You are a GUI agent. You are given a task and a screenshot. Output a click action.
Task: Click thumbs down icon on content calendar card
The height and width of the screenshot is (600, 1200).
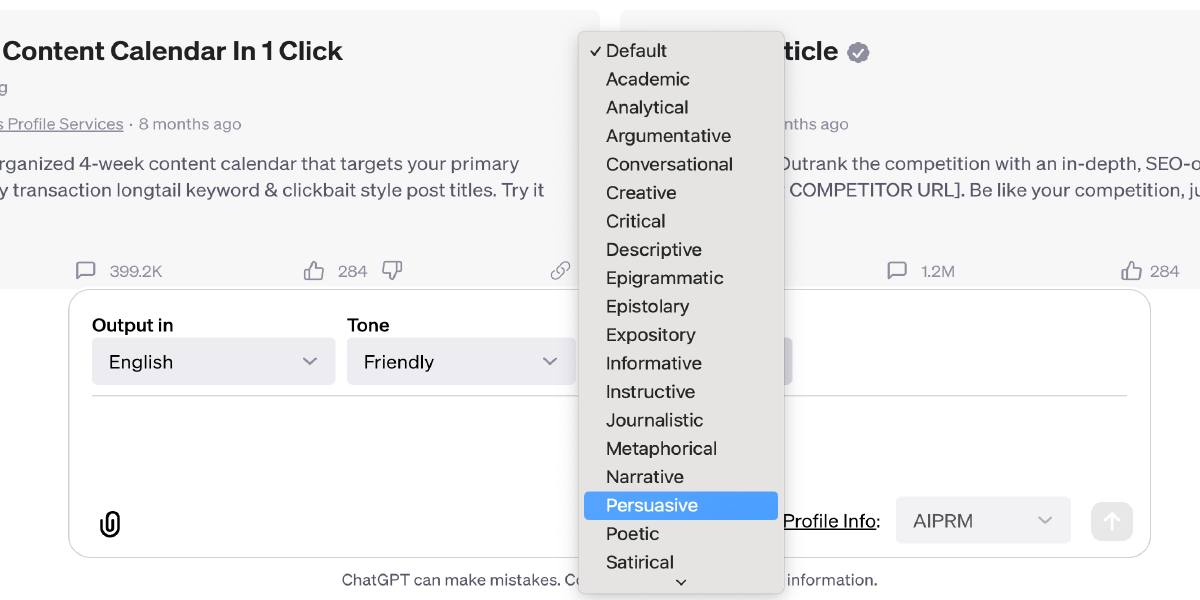pyautogui.click(x=392, y=270)
